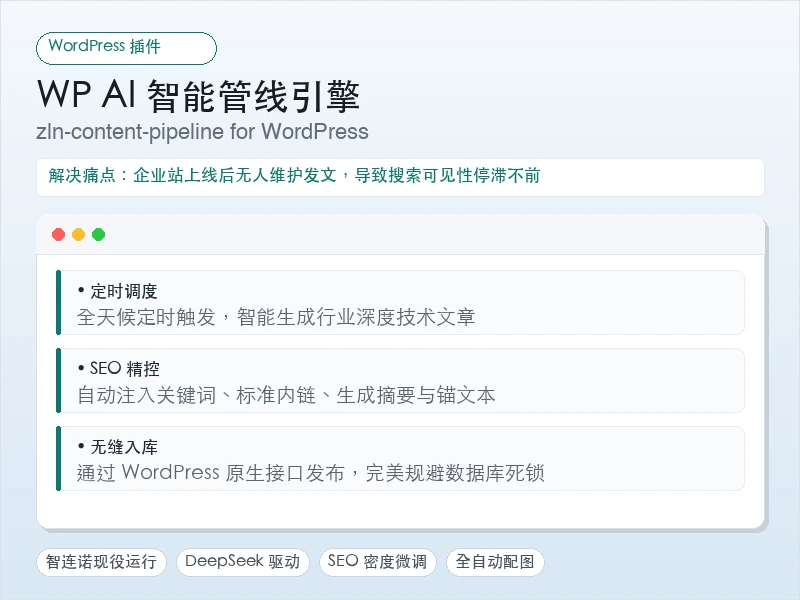This screenshot has height=600, width=800.
Task: Click the red close dot in mock window
Action: tap(59, 234)
